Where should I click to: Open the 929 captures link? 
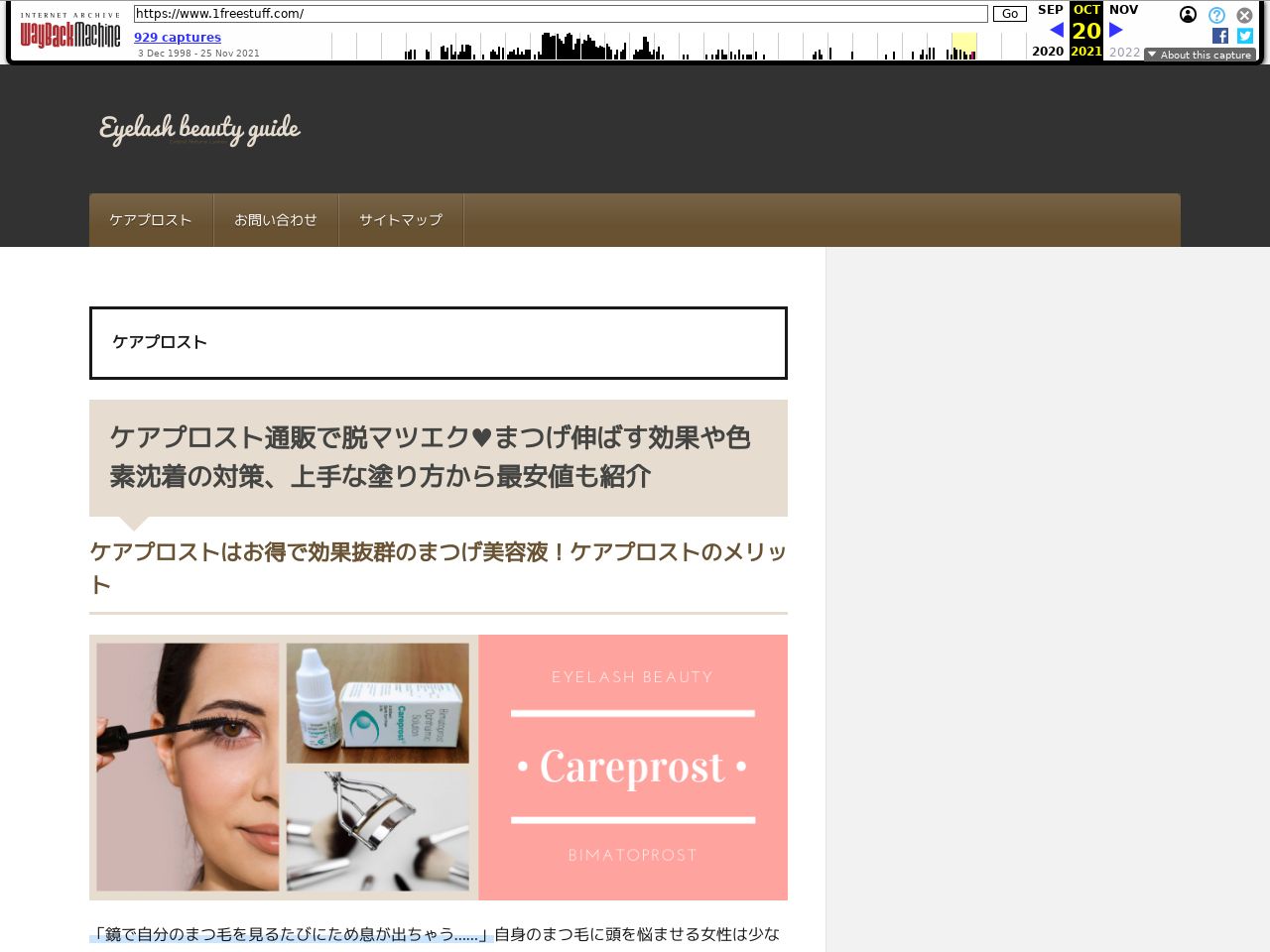click(178, 37)
